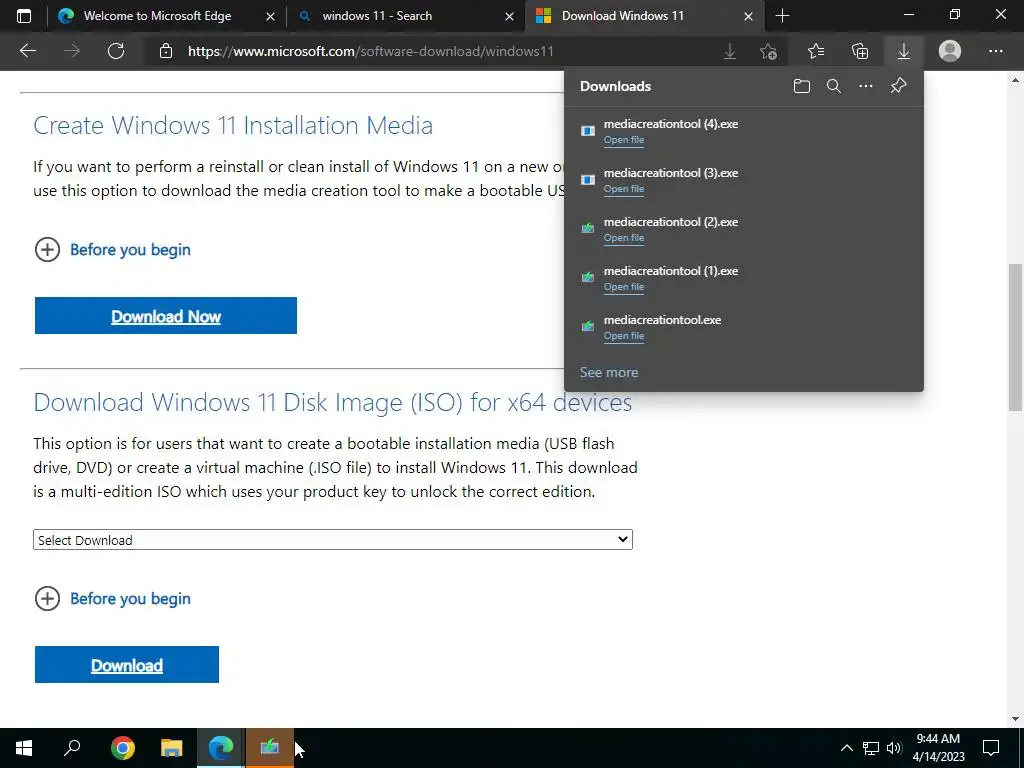
Task: Click the page vertical scrollbar thumb
Action: coord(1015,337)
